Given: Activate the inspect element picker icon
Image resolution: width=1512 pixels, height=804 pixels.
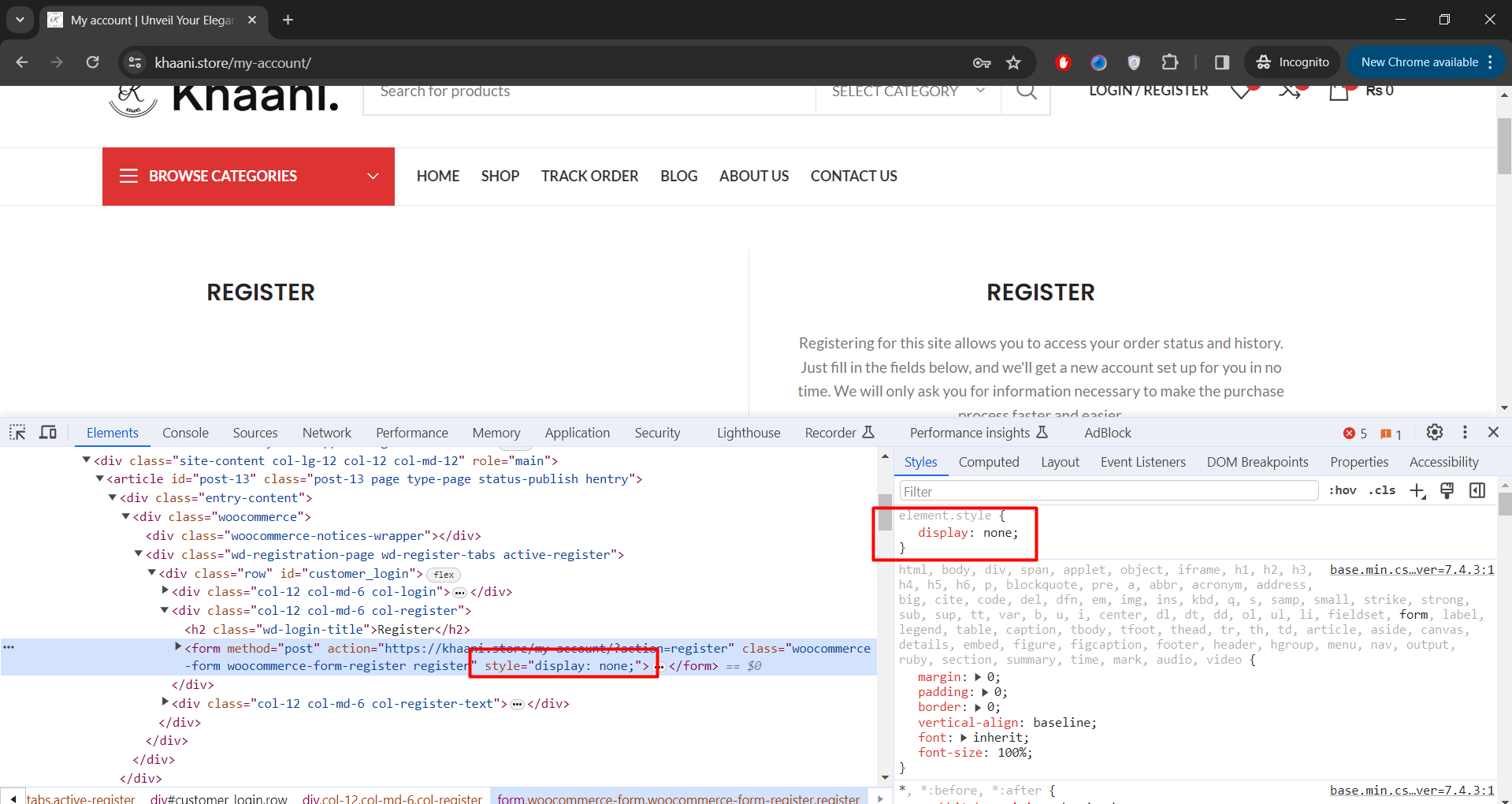Looking at the screenshot, I should click(x=17, y=432).
